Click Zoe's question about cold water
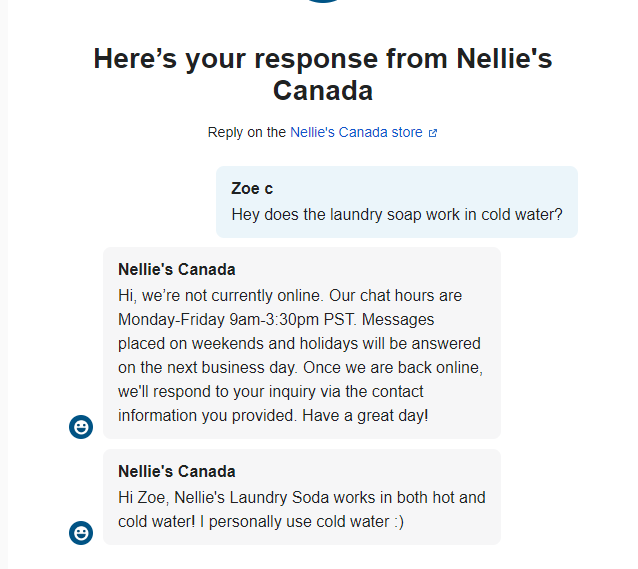 (396, 214)
